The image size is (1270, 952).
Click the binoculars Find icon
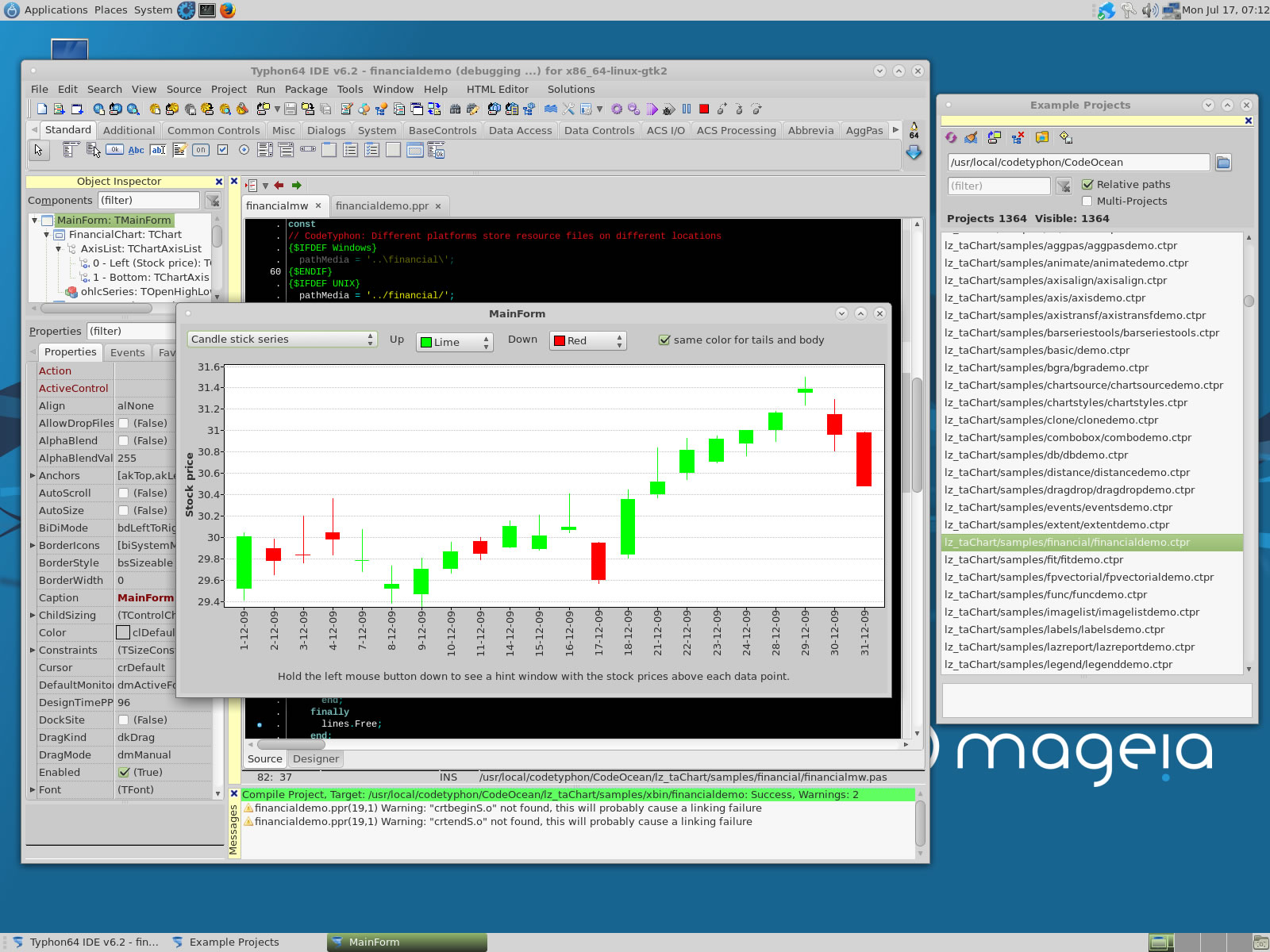point(455,109)
